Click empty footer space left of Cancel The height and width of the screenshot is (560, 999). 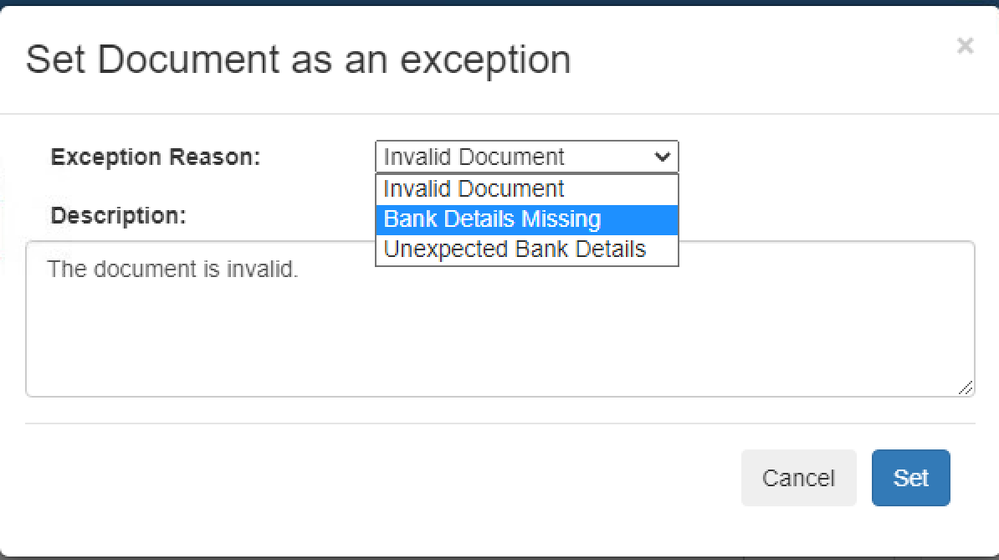coord(380,478)
